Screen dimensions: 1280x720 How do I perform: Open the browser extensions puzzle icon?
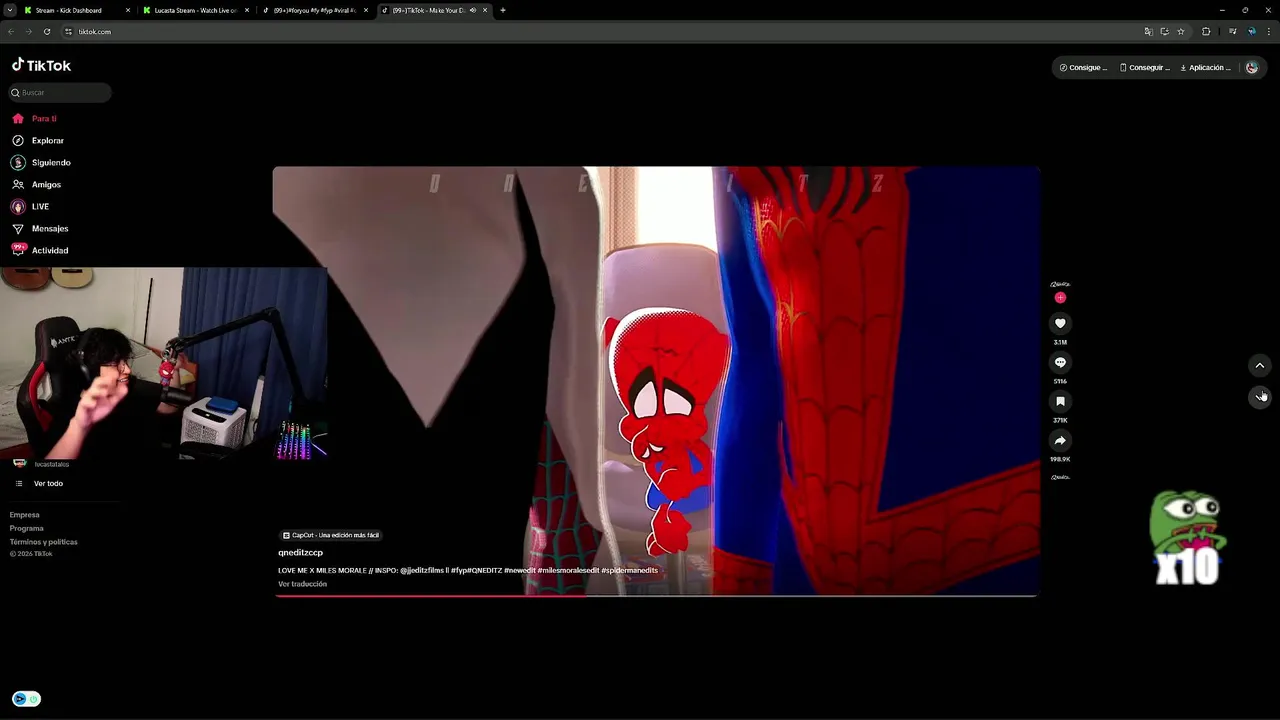point(1205,32)
